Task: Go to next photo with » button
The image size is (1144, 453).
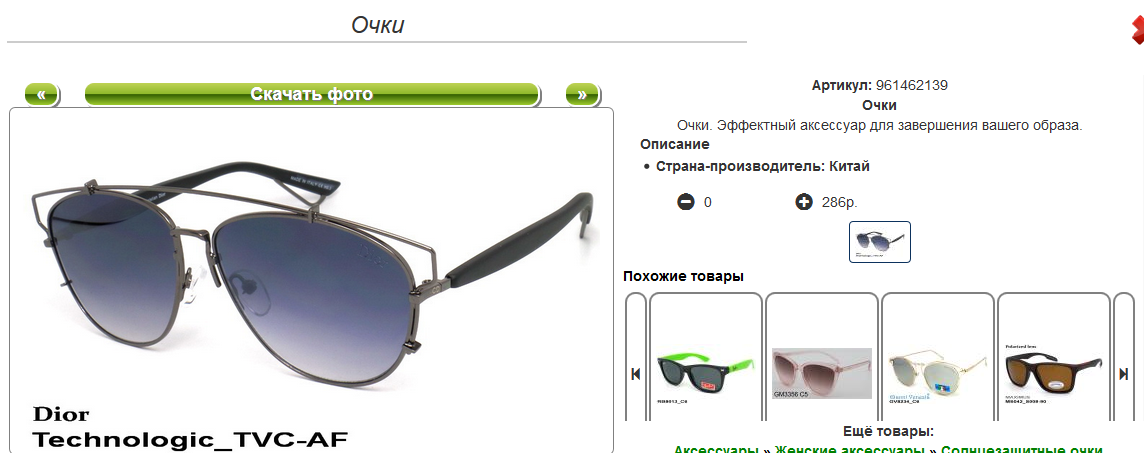Action: tap(581, 94)
